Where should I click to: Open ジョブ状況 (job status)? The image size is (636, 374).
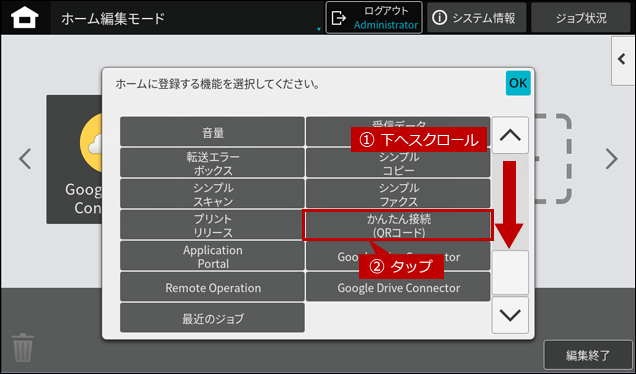pos(581,18)
